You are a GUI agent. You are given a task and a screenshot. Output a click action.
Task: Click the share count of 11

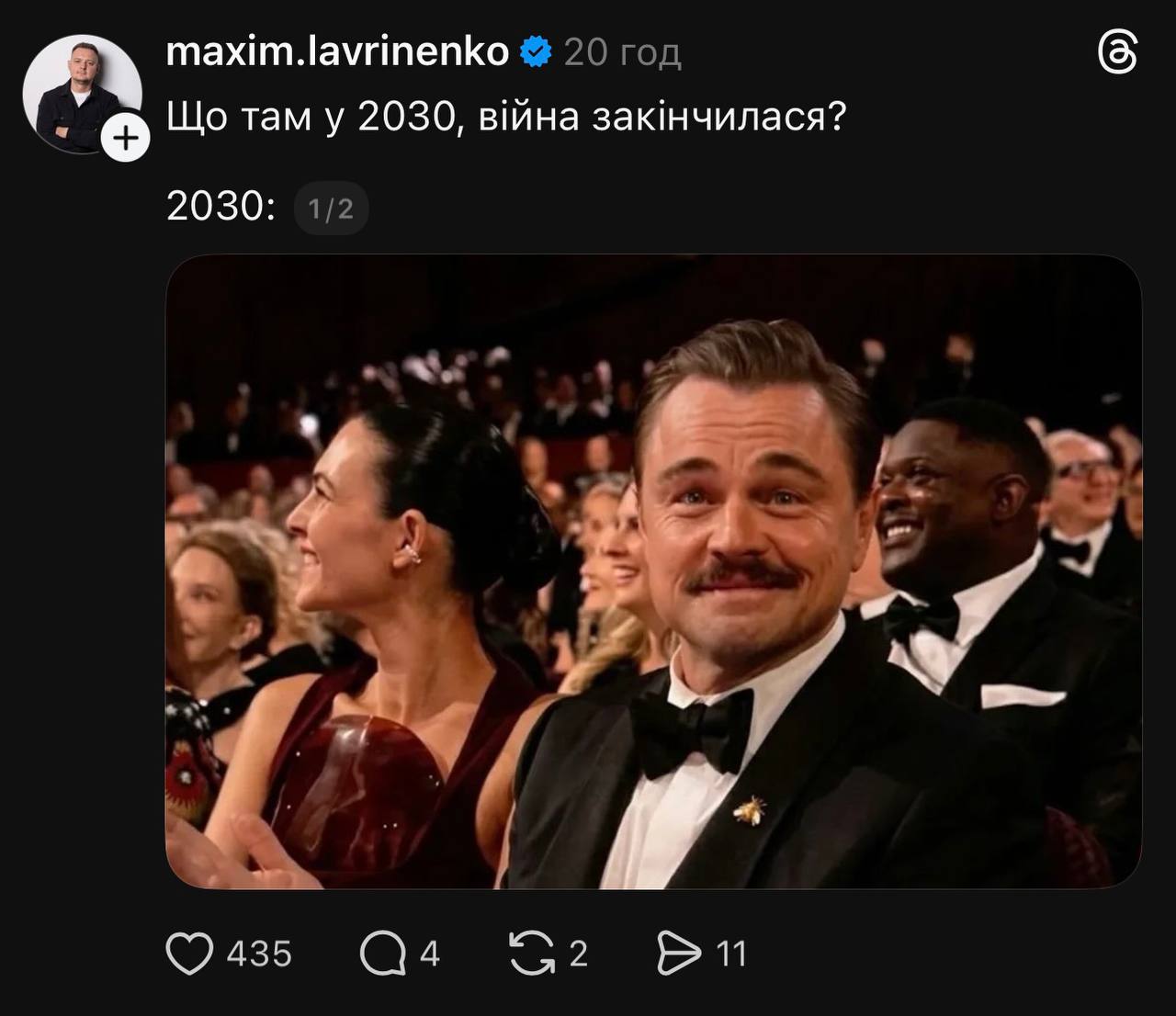[x=731, y=954]
